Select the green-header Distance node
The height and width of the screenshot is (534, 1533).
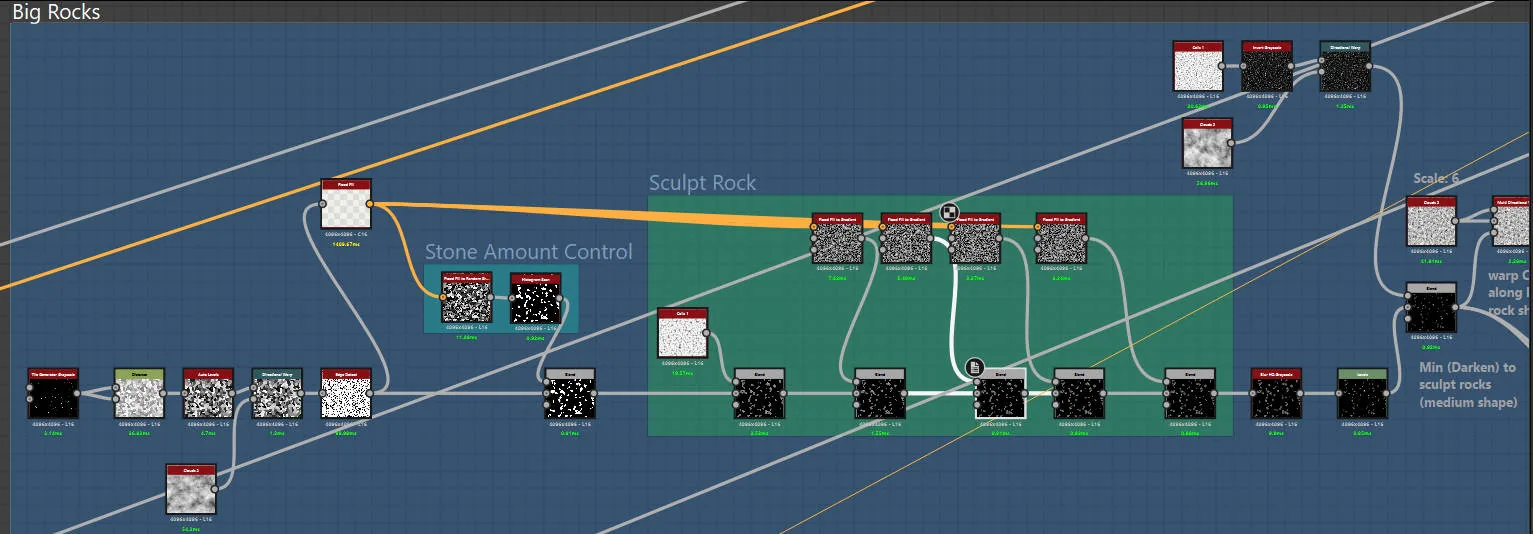point(139,393)
